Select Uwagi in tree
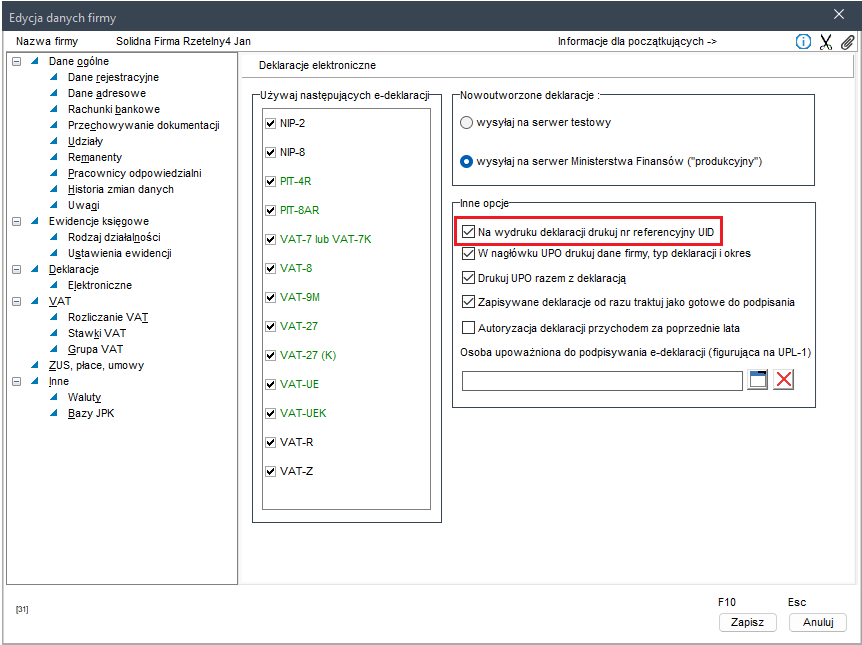Screen dimensions: 862x645 84,205
